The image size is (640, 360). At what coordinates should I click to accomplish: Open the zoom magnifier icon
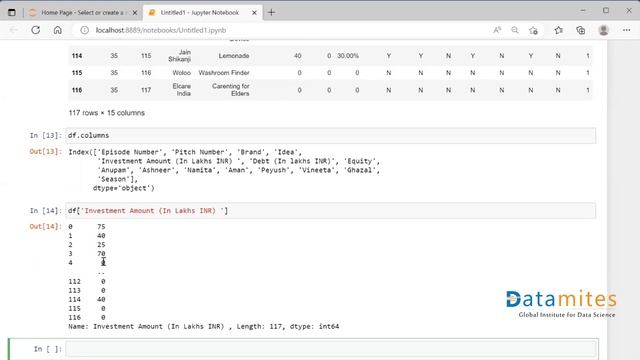515,30
